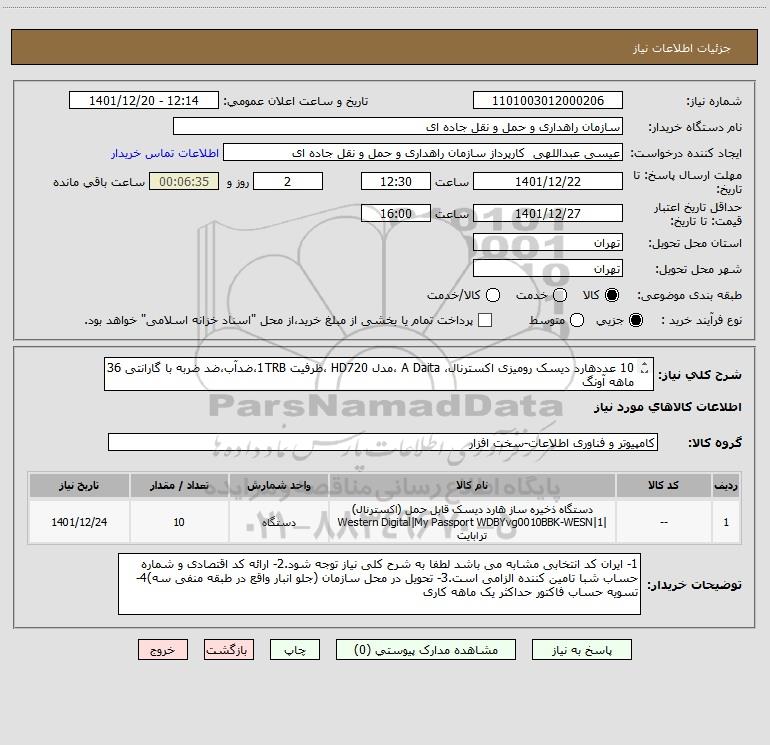
Task: Click the quantity cell showing 10
Action: [179, 522]
